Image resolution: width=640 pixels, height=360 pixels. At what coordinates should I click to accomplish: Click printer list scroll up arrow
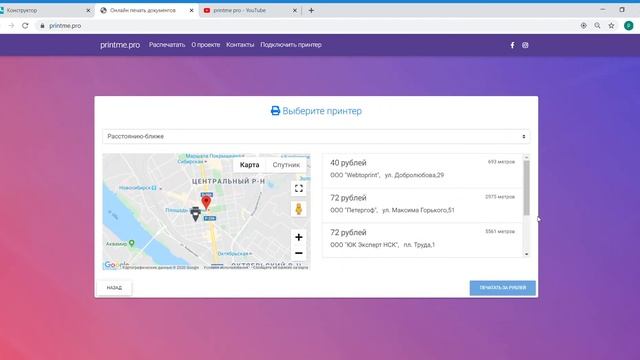[527, 157]
